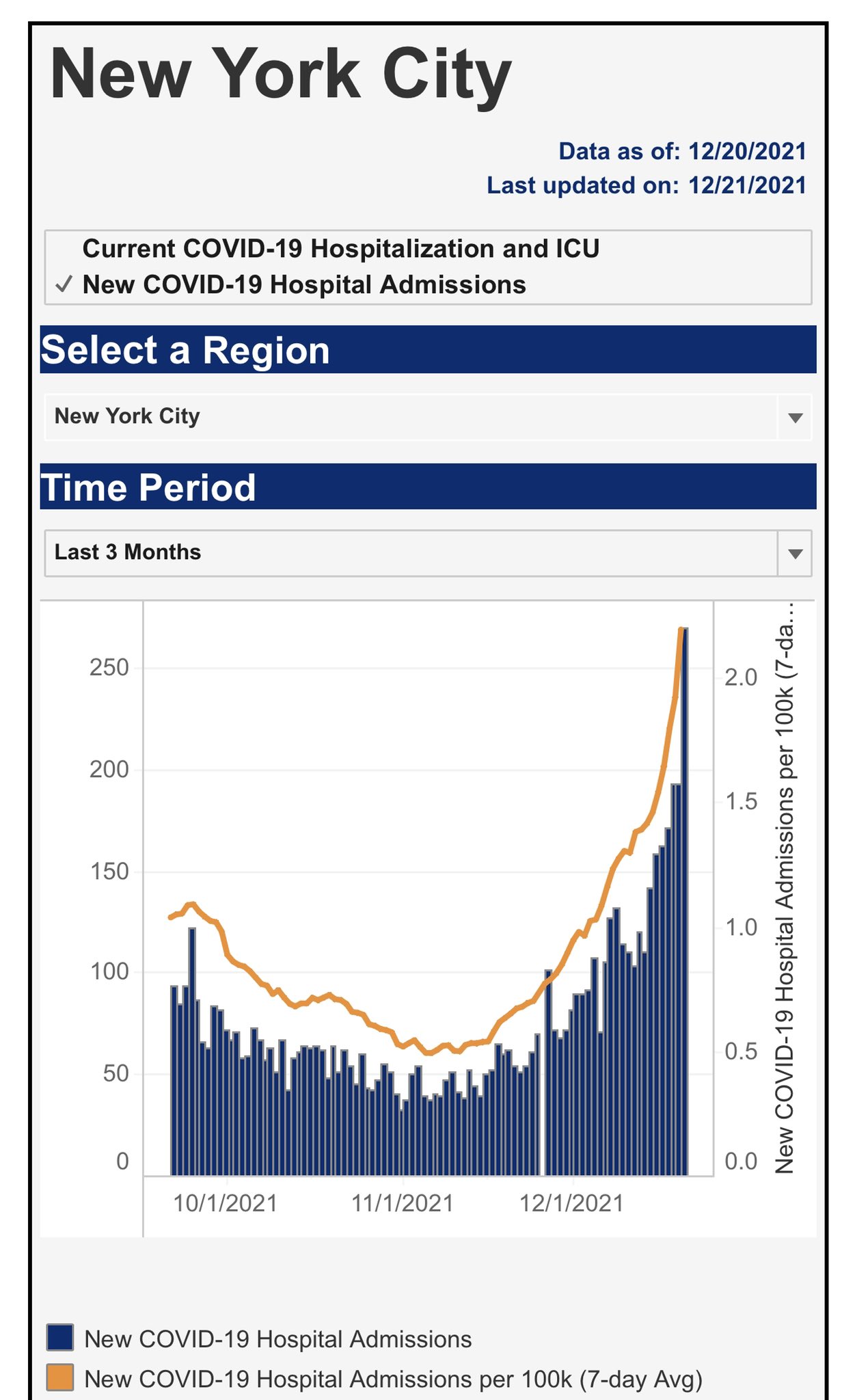
Task: Click the right vertical axis title
Action: pyautogui.click(x=785, y=888)
